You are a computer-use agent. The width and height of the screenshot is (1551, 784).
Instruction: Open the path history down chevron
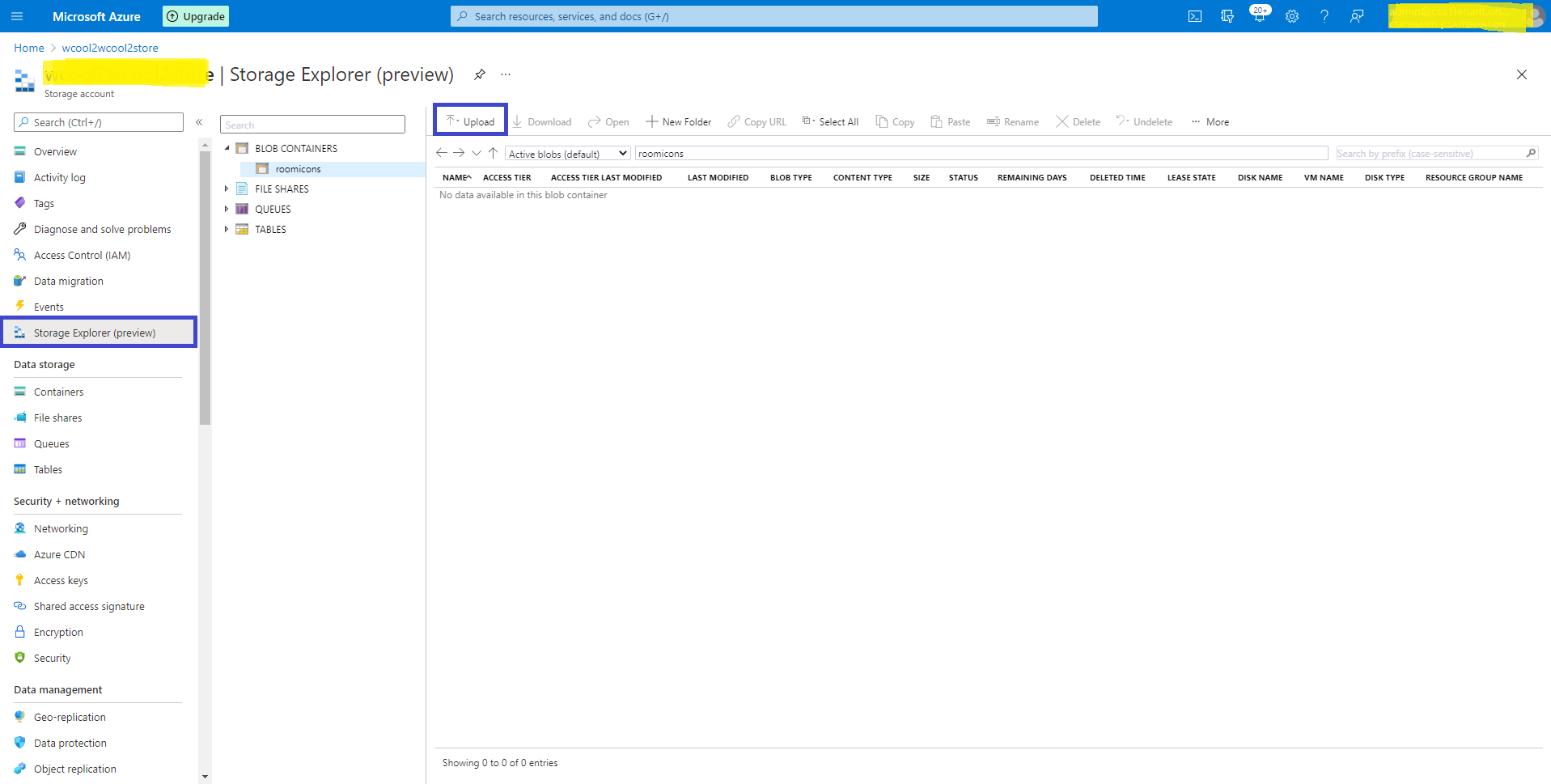477,153
